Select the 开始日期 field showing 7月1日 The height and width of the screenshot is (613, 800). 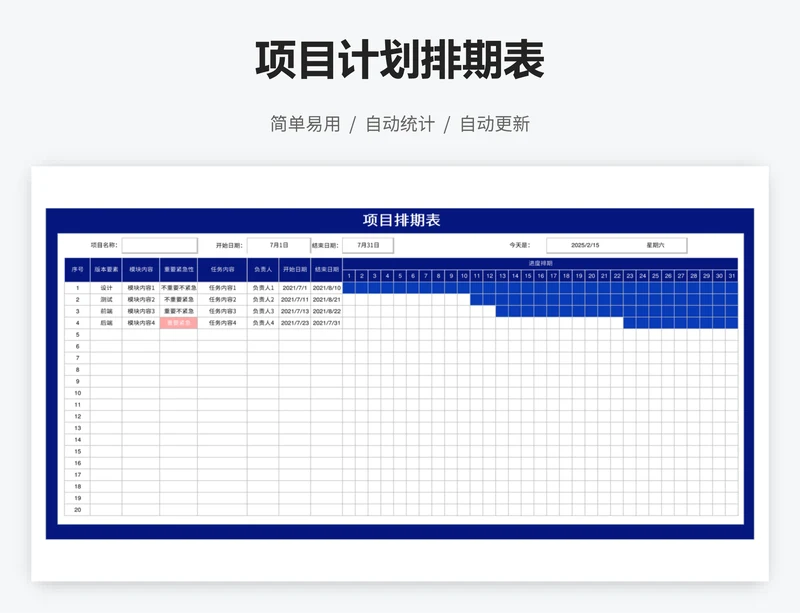[x=279, y=246]
